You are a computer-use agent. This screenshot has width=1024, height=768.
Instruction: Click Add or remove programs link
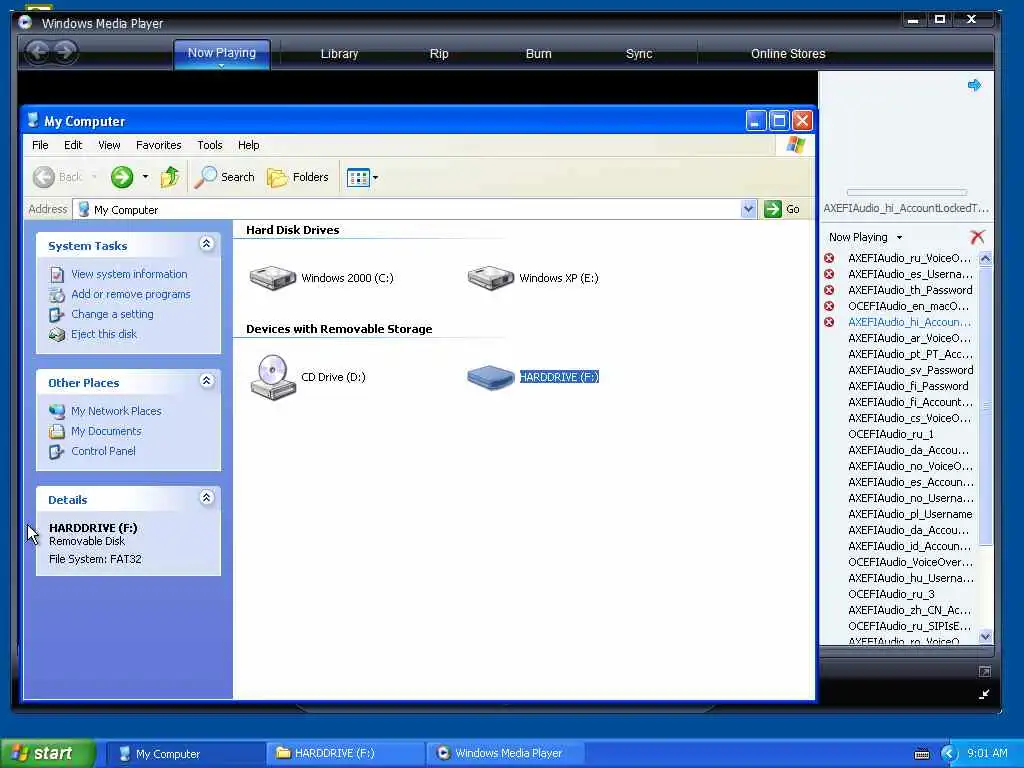coord(131,295)
